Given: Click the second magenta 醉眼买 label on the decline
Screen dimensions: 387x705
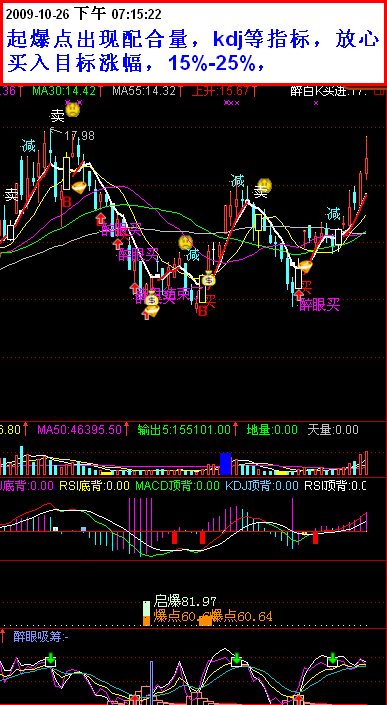Looking at the screenshot, I should click(x=139, y=254).
